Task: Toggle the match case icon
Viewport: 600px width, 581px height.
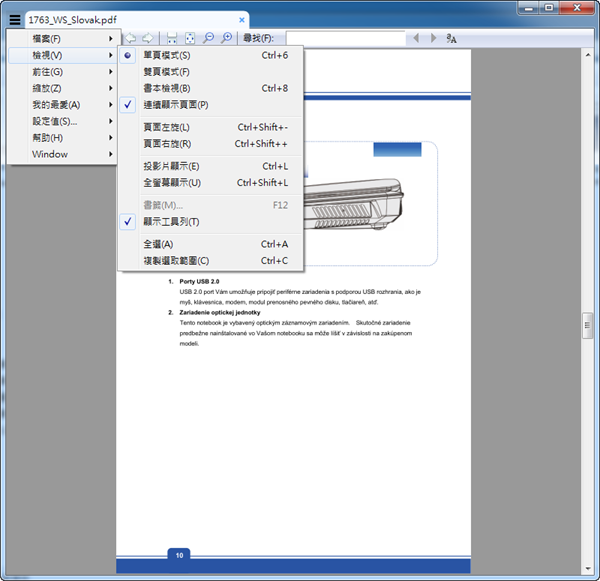Action: (x=451, y=38)
